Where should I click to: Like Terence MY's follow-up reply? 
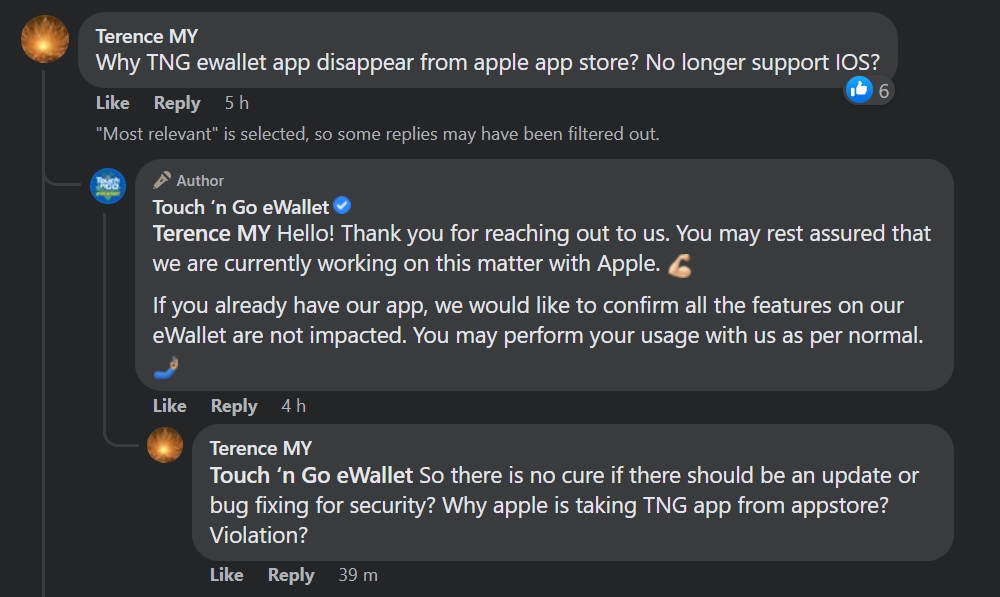pyautogui.click(x=226, y=575)
